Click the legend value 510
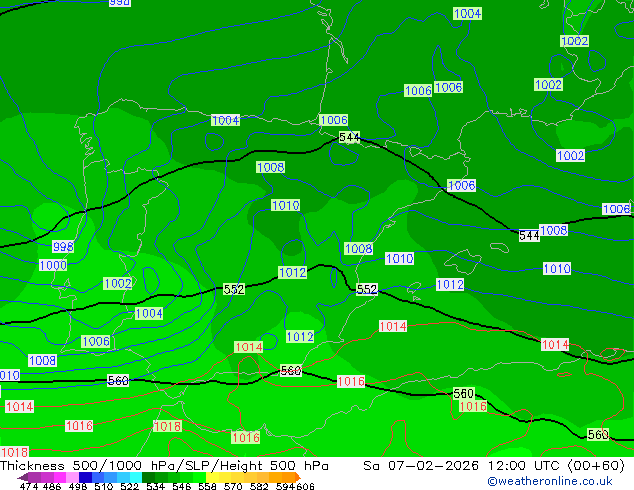This screenshot has width=634, height=490. coord(104,486)
